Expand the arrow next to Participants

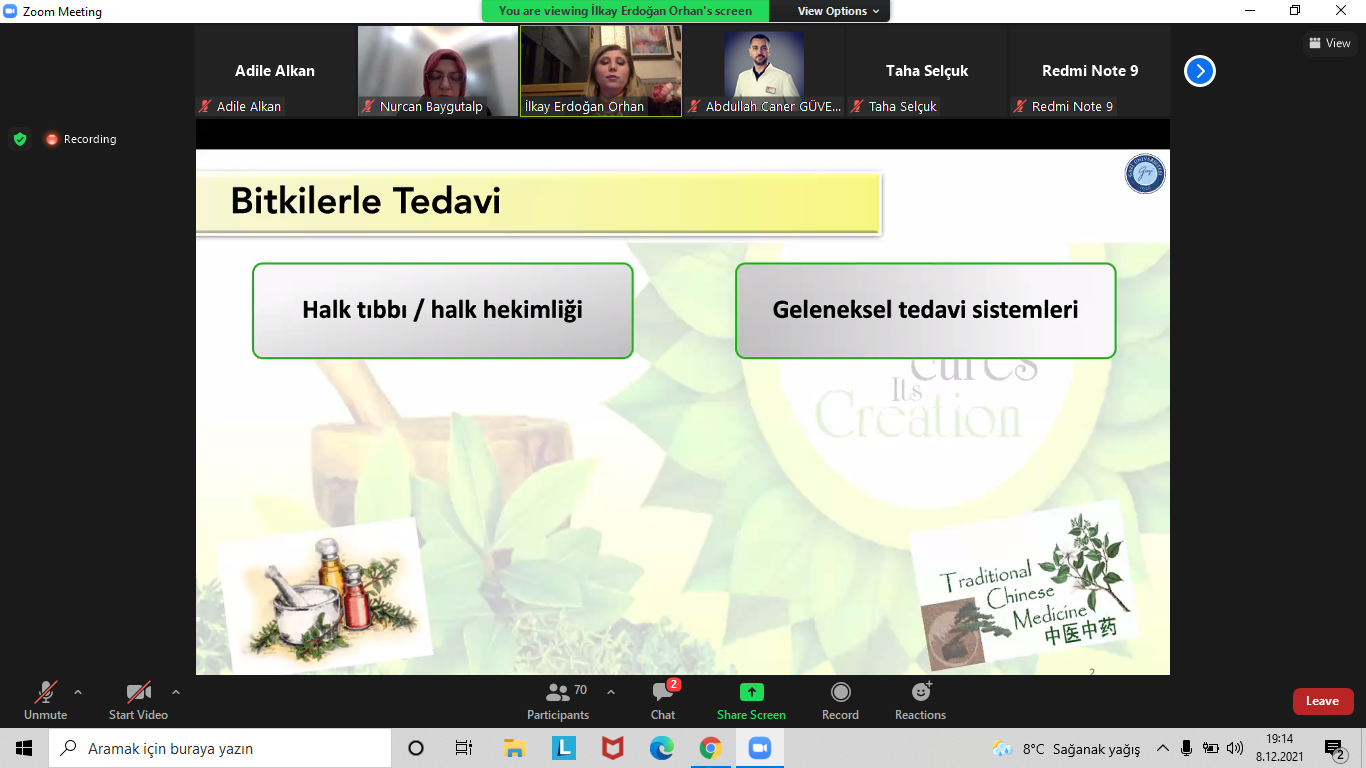pos(611,692)
